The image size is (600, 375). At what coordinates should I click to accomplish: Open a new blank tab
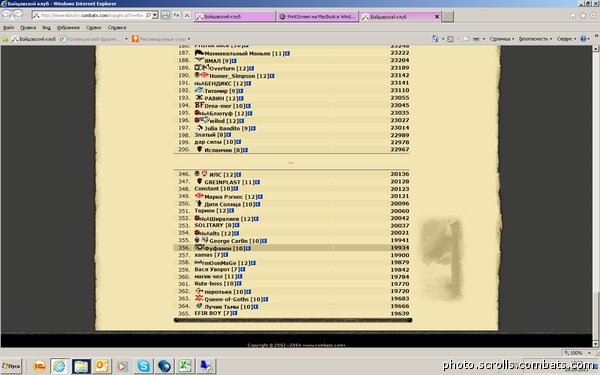click(448, 16)
